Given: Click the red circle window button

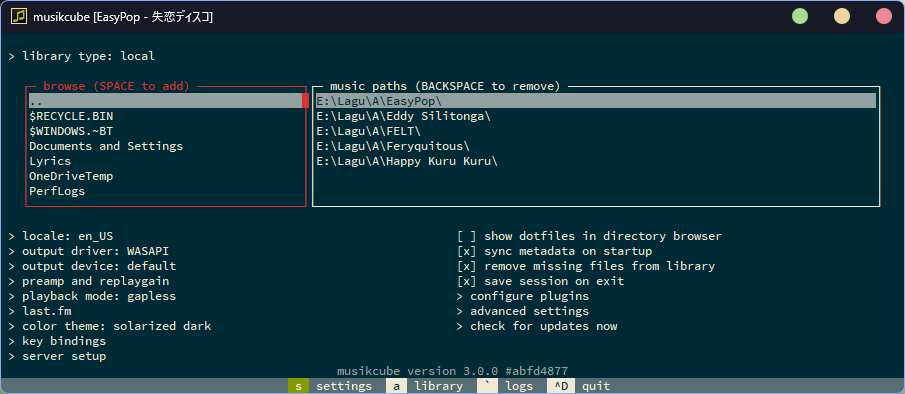Looking at the screenshot, I should tap(884, 17).
